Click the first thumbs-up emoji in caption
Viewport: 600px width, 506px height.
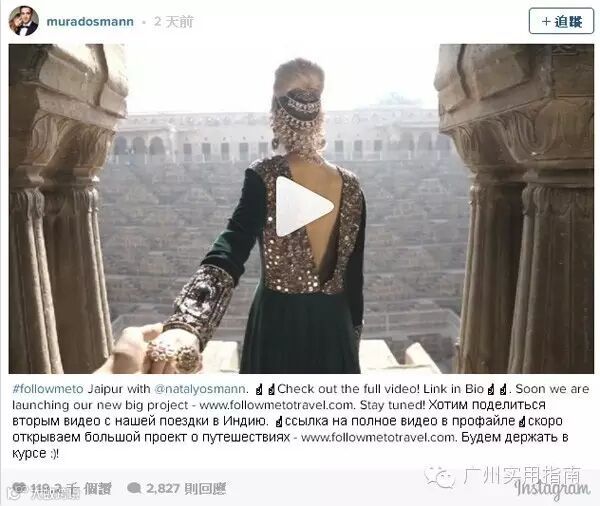pos(259,390)
